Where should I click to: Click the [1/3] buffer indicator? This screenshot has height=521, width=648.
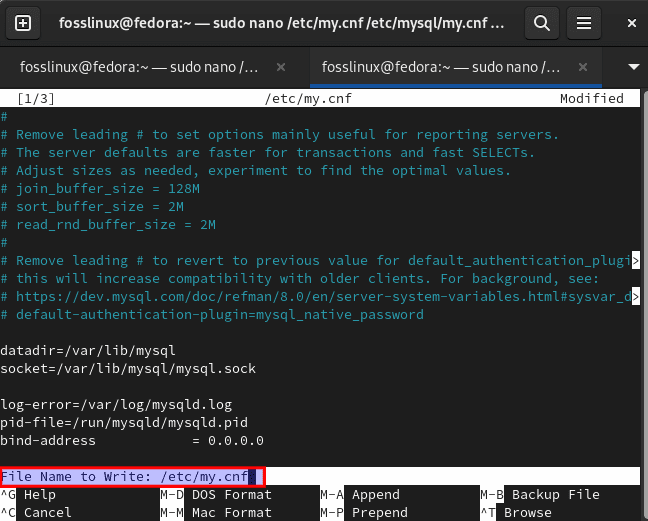click(36, 98)
